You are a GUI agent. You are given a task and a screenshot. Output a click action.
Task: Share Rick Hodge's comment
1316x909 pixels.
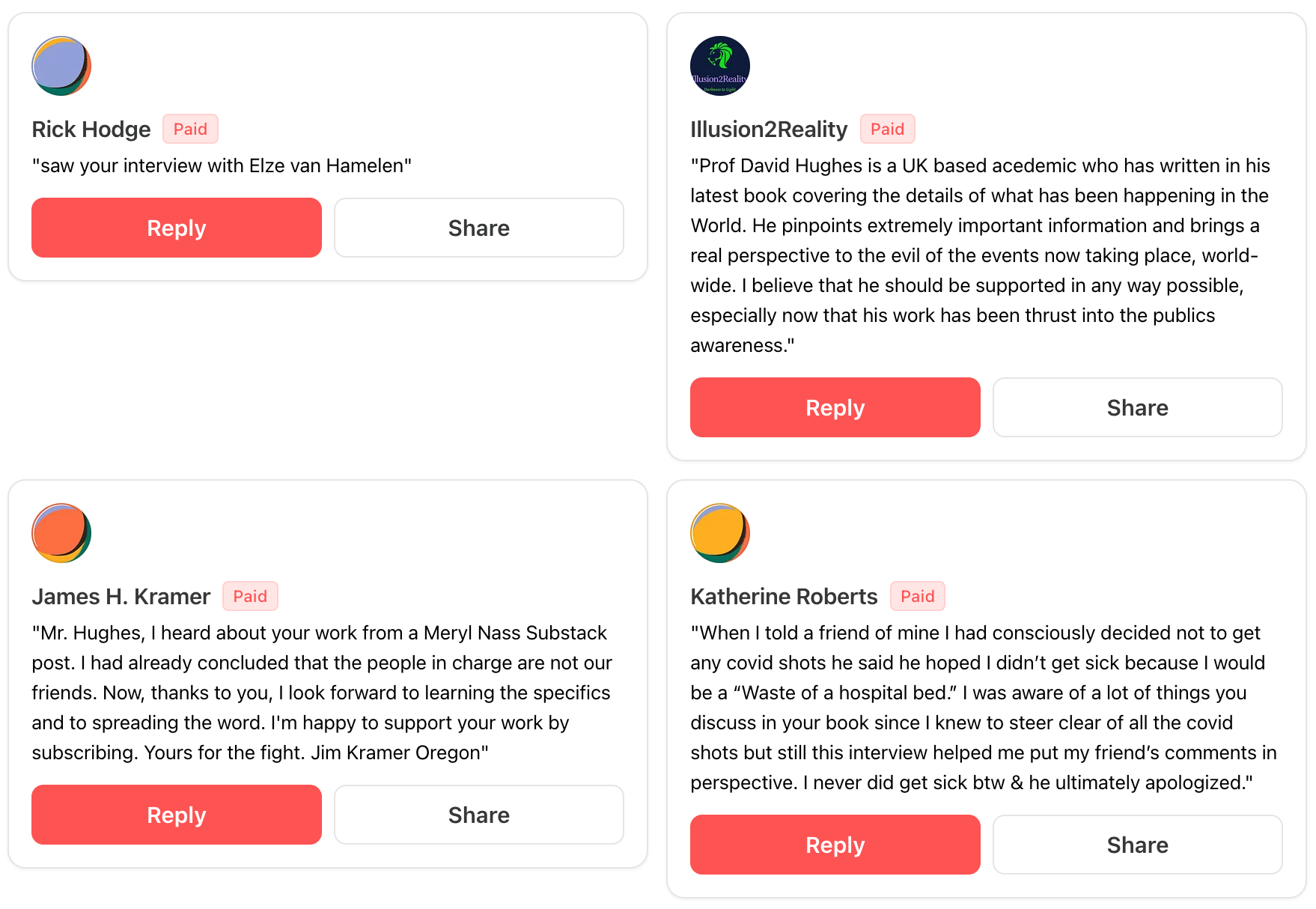pyautogui.click(x=478, y=228)
